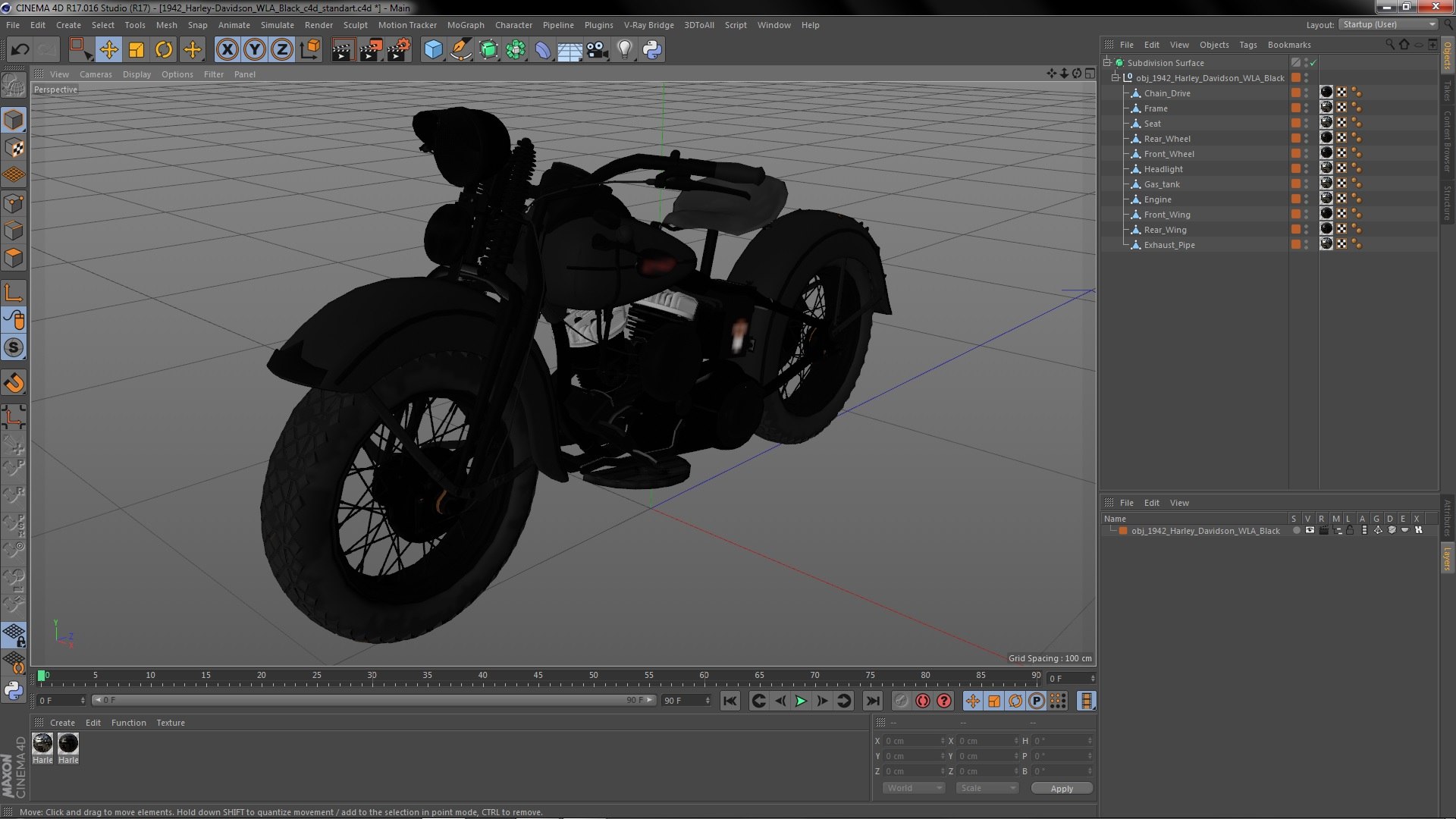Click the Tweak mouse icon in left palette

[x=14, y=320]
